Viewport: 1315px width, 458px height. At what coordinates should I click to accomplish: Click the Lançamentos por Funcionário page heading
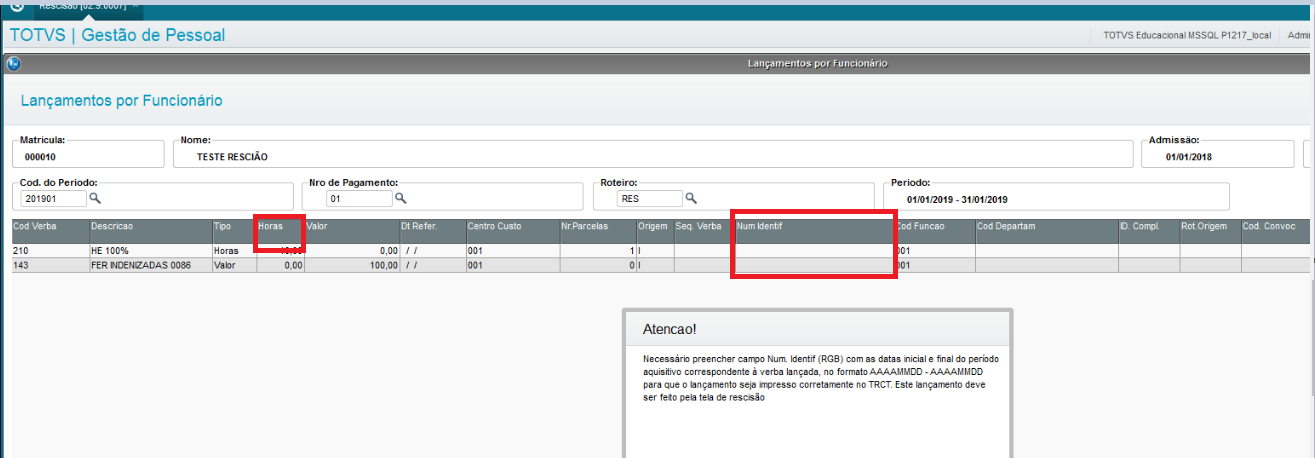[121, 101]
